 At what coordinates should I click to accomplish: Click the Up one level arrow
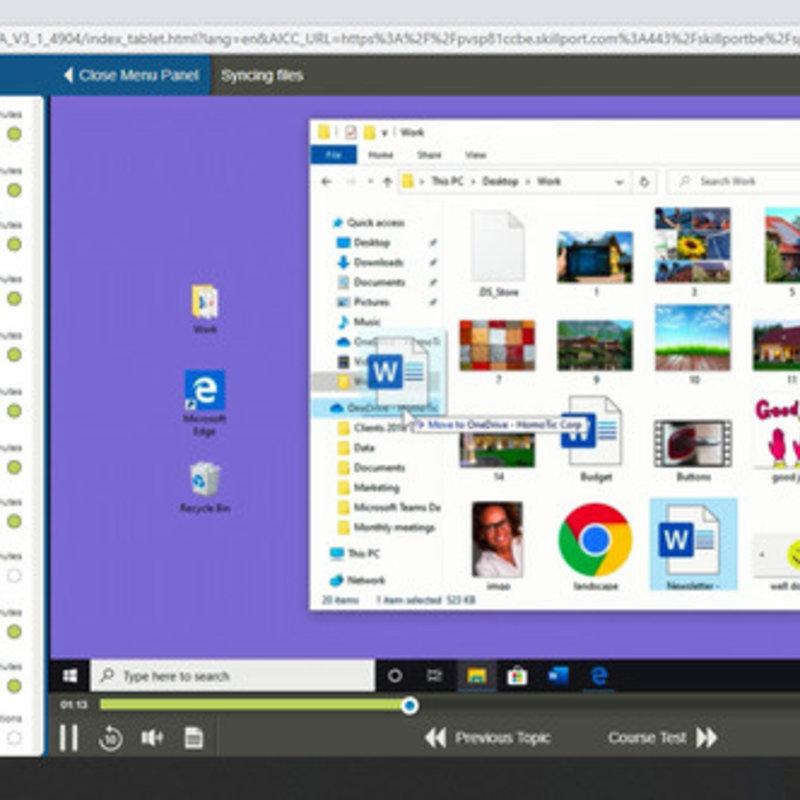pyautogui.click(x=387, y=181)
